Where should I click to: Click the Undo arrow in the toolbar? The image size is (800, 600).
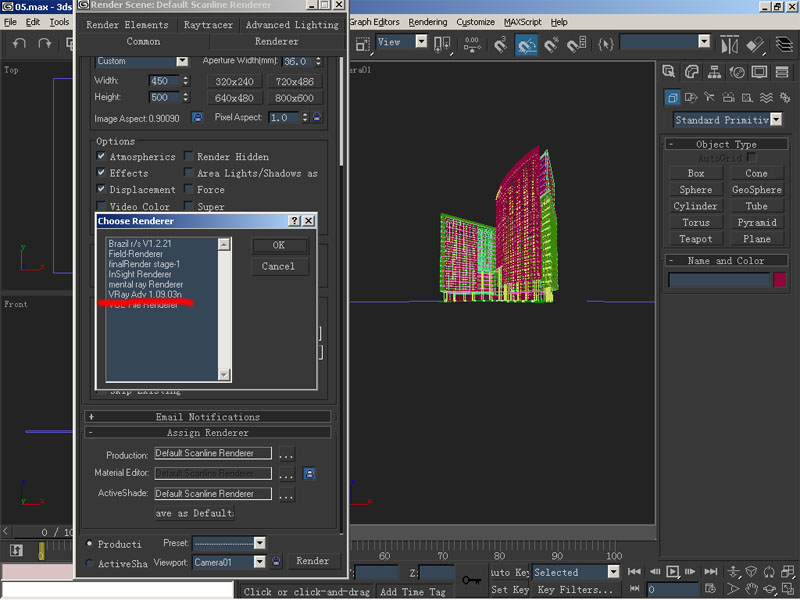(18, 44)
